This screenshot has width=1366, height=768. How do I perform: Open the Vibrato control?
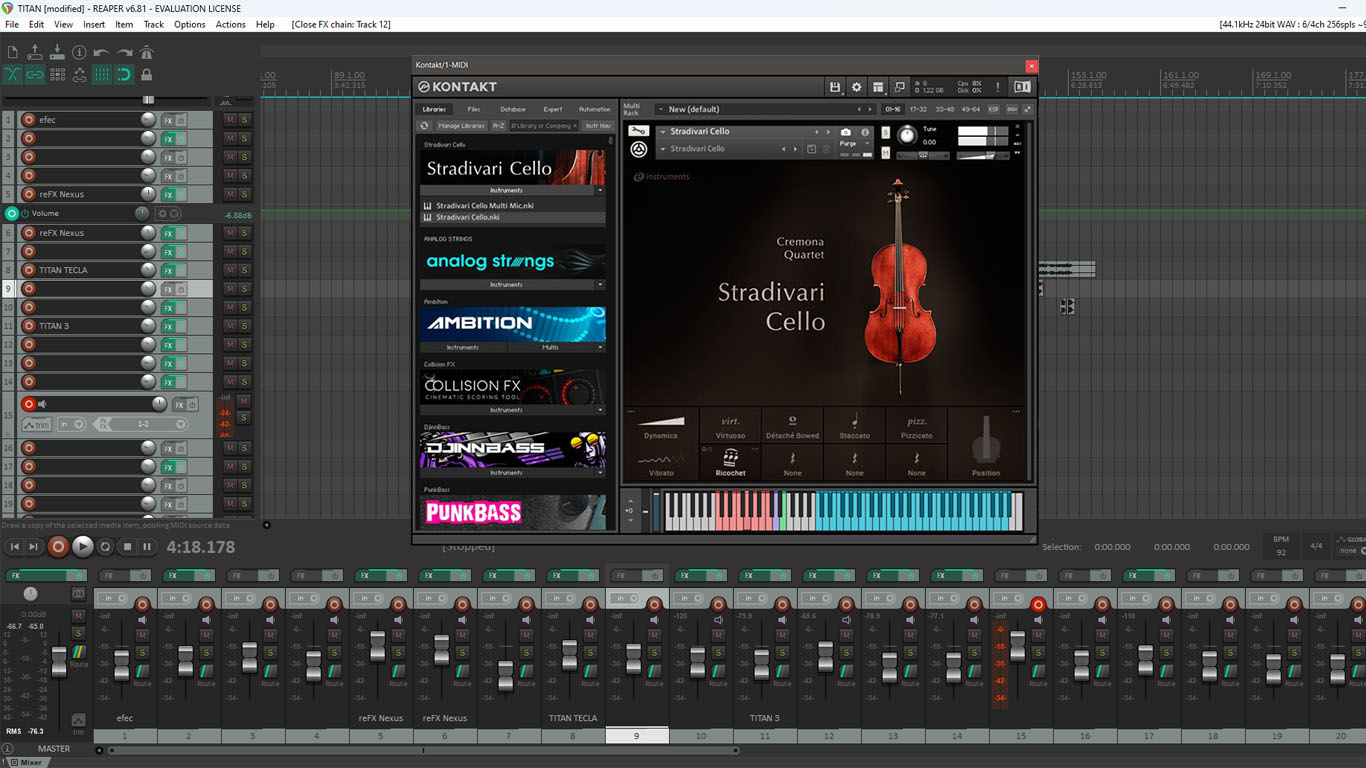[660, 462]
